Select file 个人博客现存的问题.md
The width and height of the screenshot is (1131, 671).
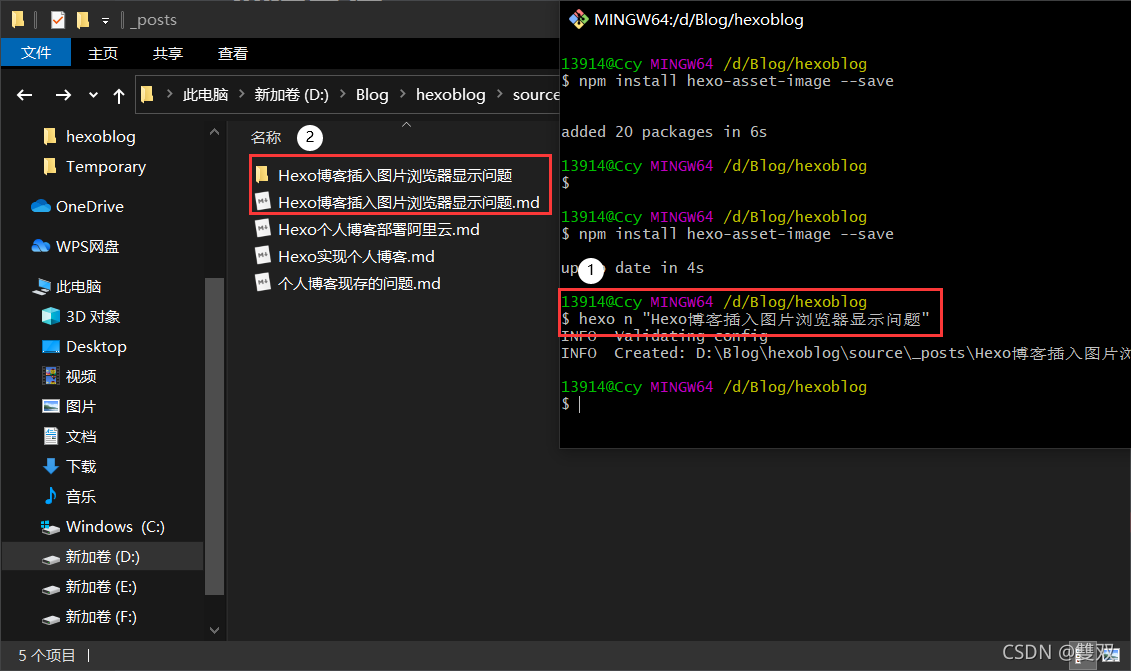(359, 284)
